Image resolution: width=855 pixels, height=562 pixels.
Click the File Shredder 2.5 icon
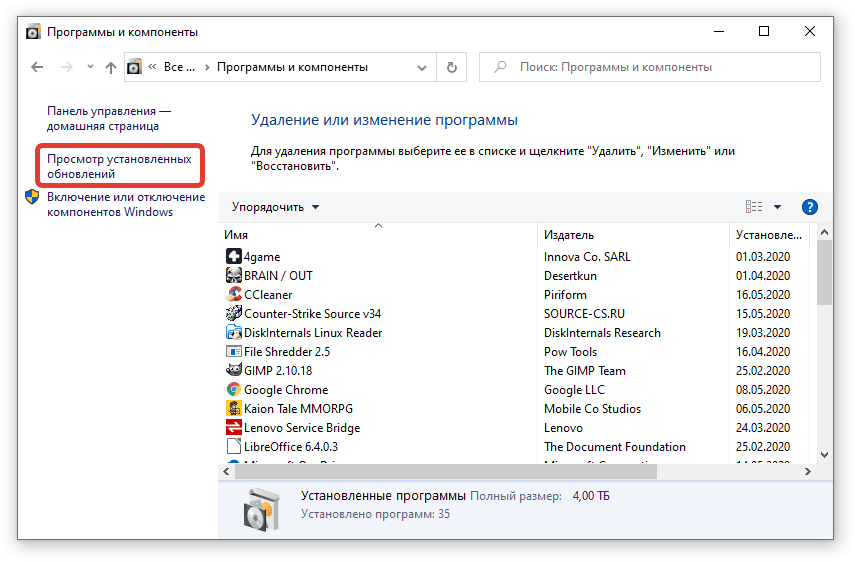[233, 352]
